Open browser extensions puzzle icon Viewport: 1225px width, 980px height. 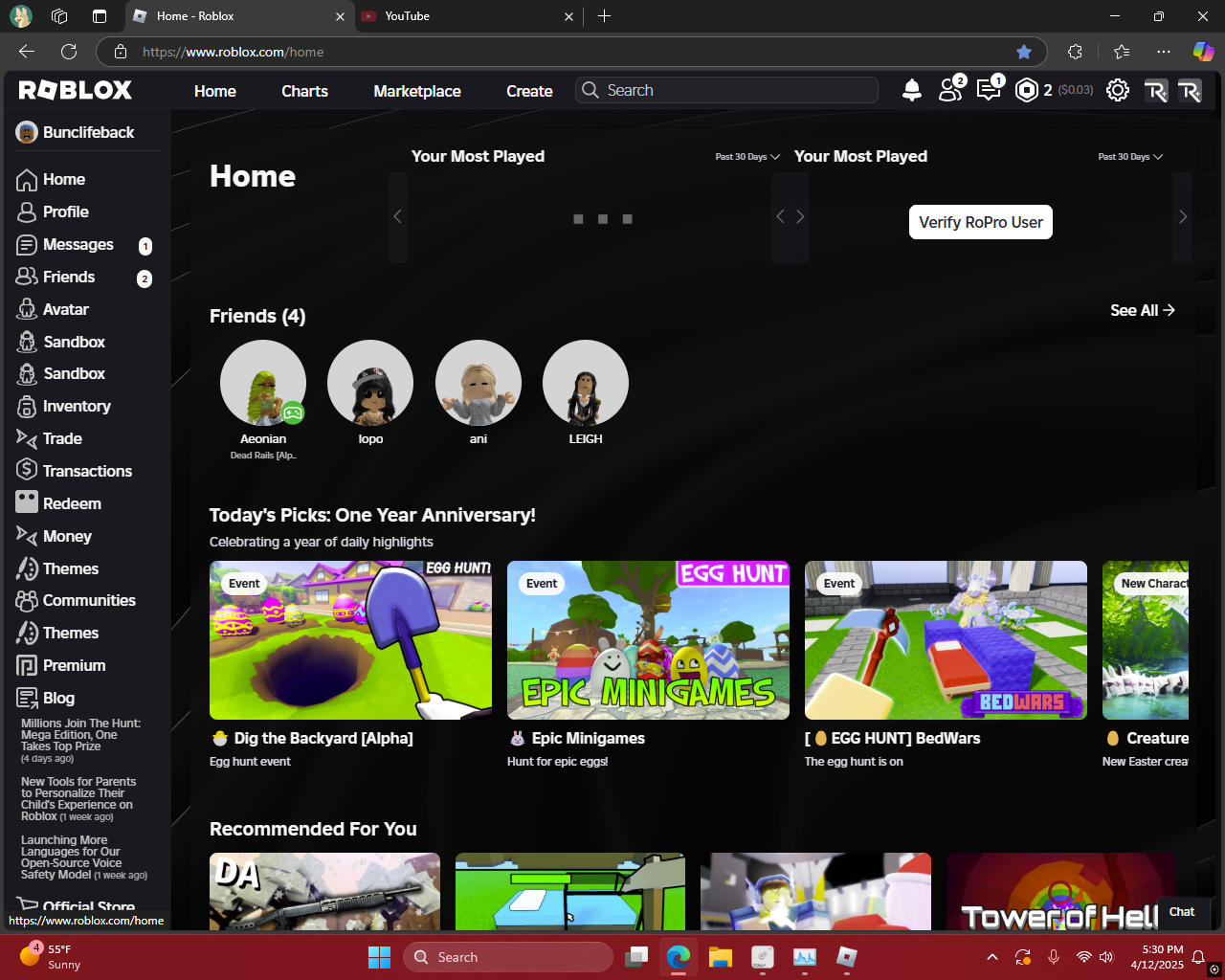click(1075, 52)
